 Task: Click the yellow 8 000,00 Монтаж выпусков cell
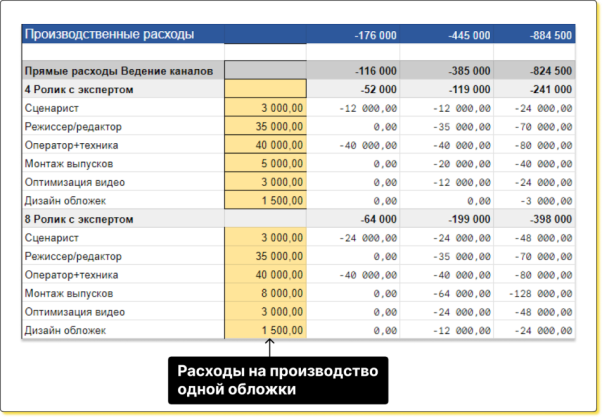click(265, 293)
